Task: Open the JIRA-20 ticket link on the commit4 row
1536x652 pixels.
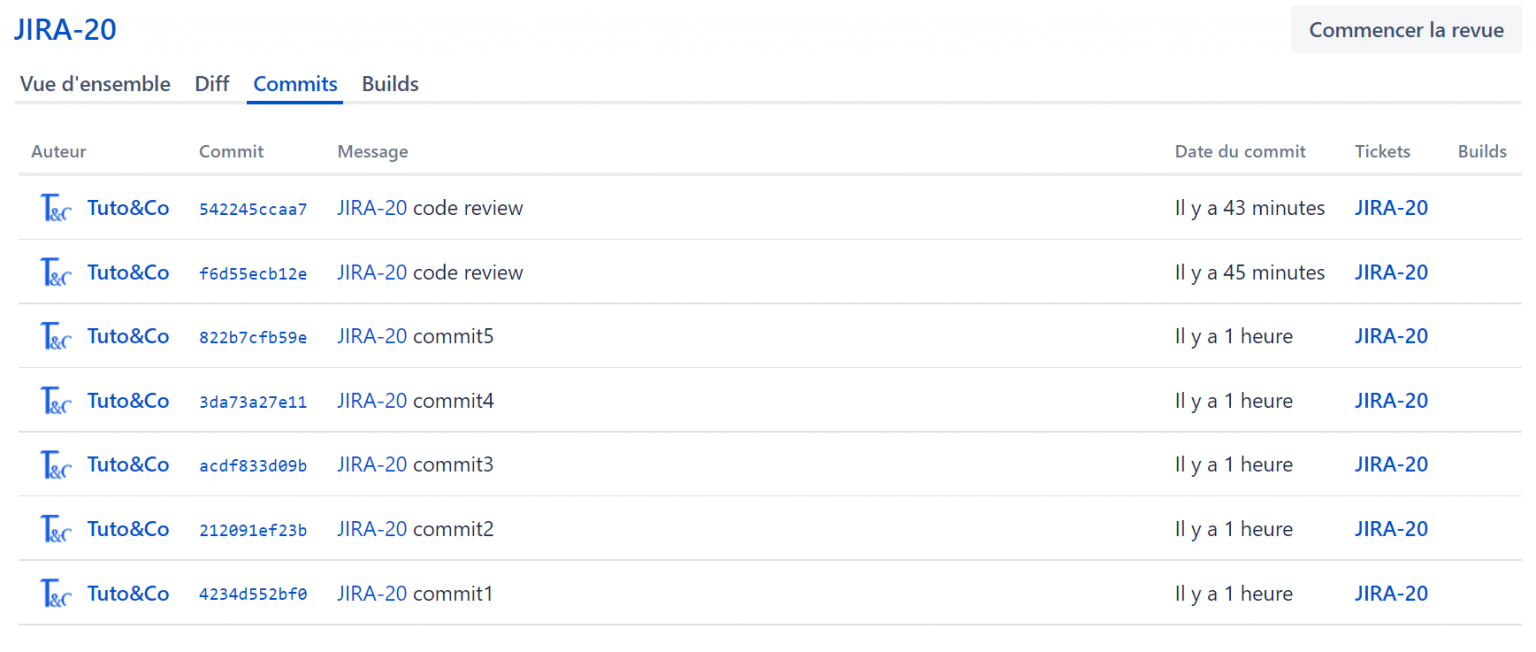Action: pyautogui.click(x=1391, y=400)
